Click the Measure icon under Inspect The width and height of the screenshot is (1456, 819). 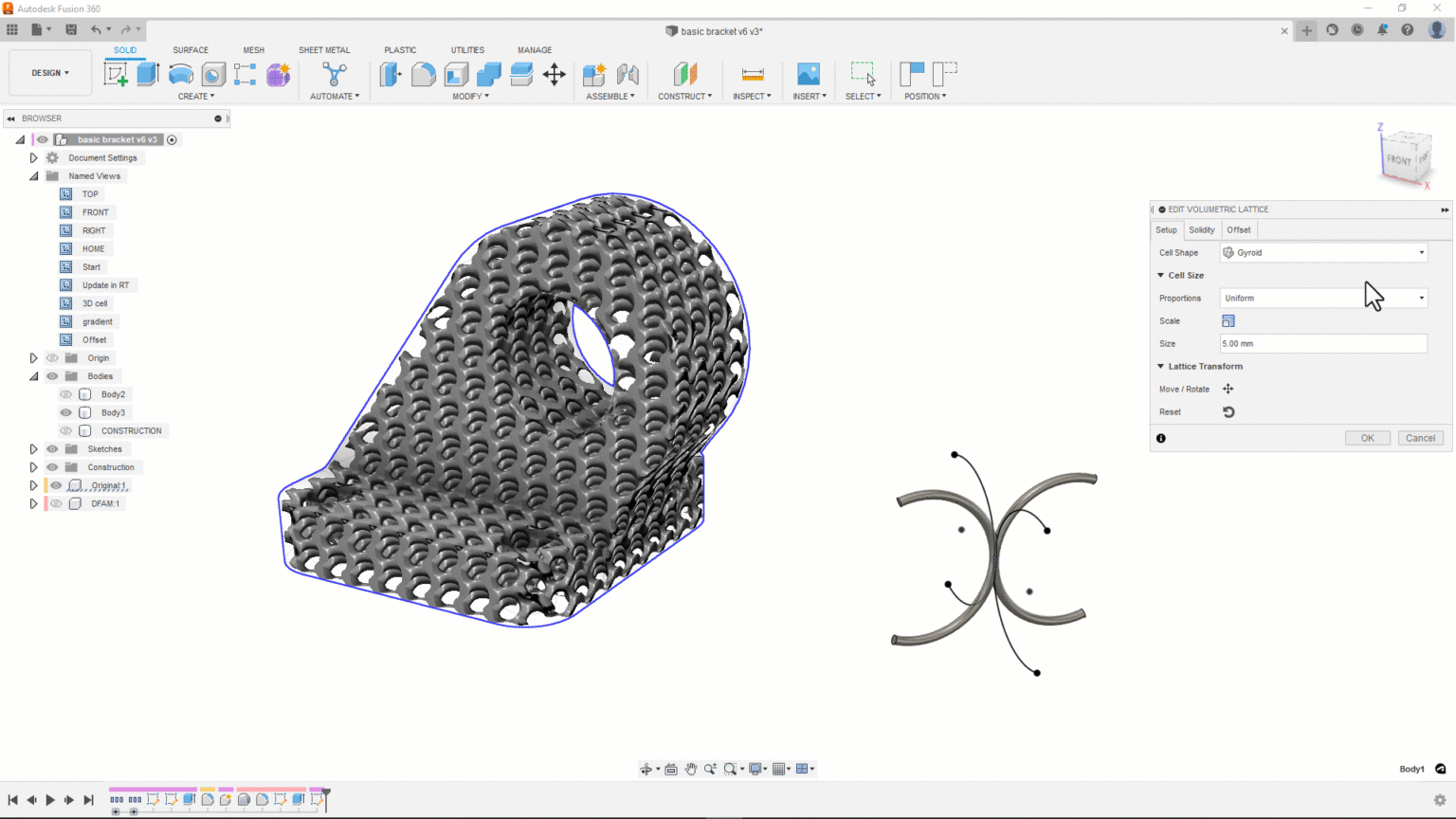(x=753, y=75)
